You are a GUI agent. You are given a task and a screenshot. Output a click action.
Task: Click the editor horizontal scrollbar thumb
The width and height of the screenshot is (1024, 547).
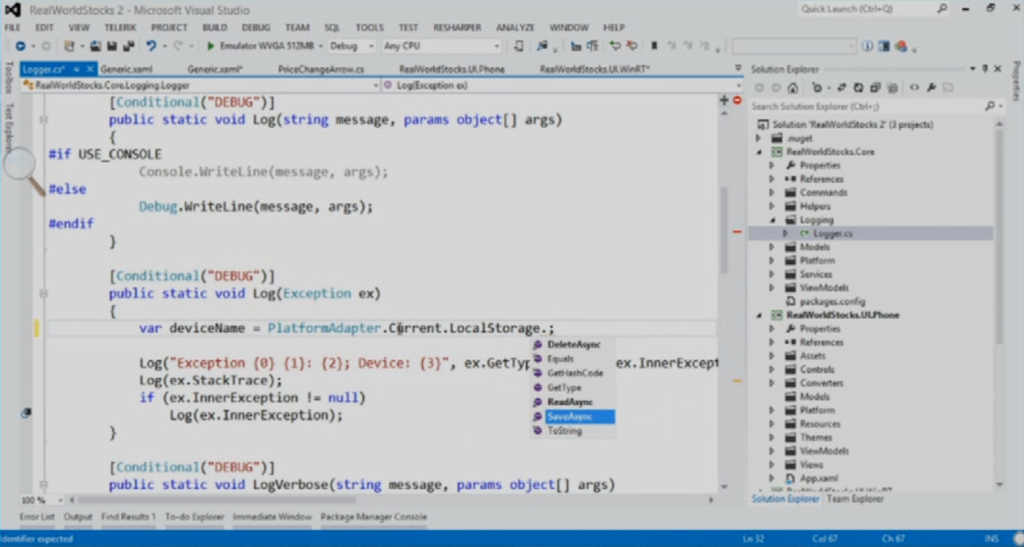217,500
